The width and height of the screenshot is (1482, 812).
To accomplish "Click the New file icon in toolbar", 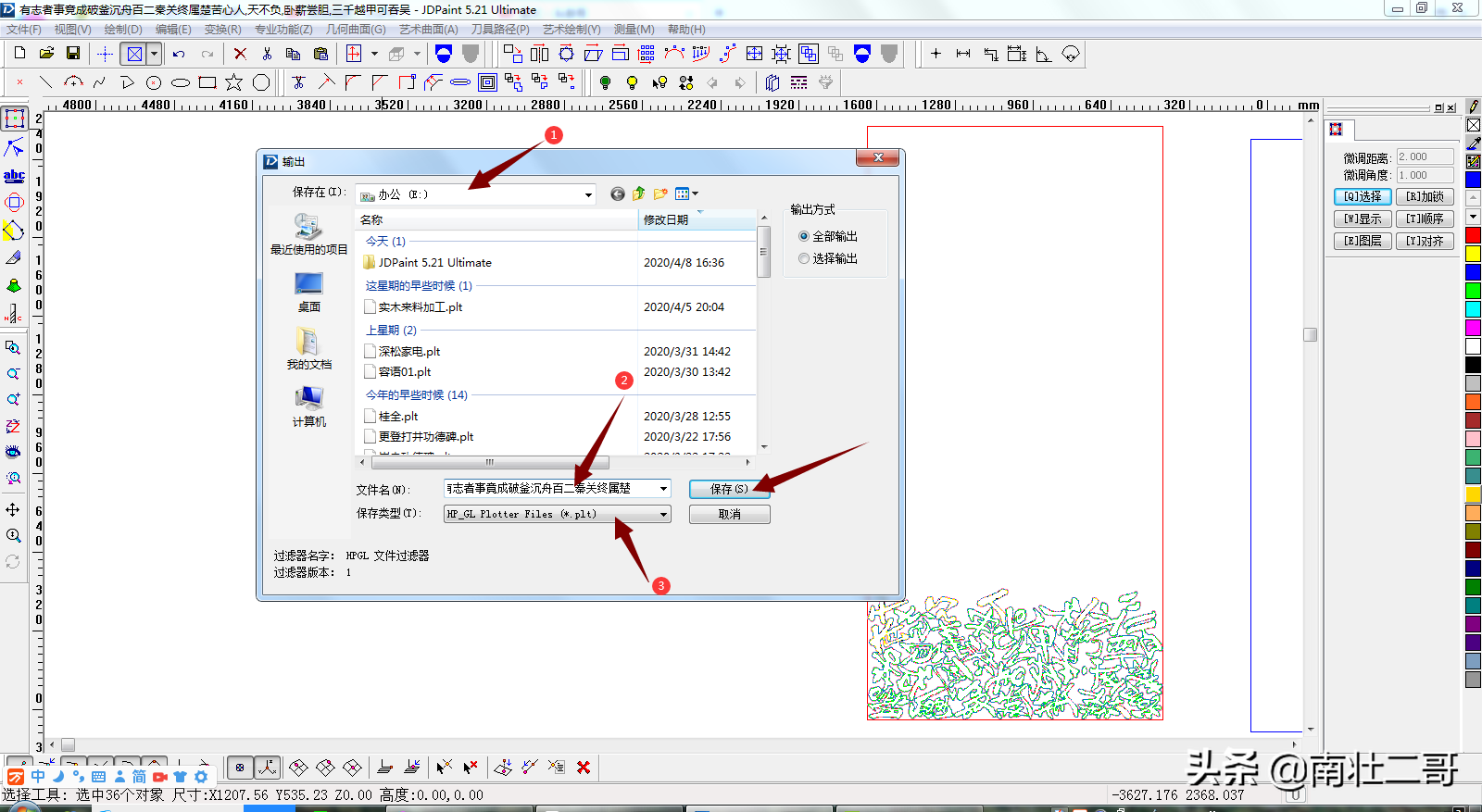I will point(19,54).
